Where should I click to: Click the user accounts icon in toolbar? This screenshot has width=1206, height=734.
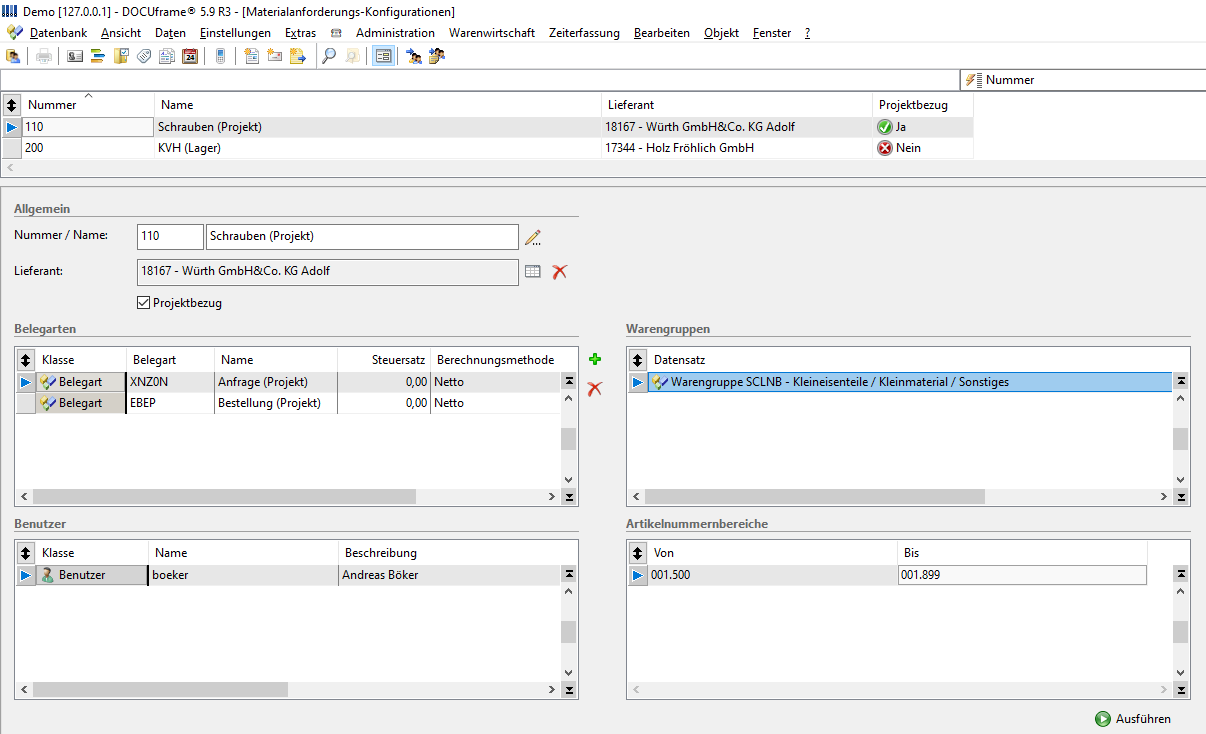13,56
